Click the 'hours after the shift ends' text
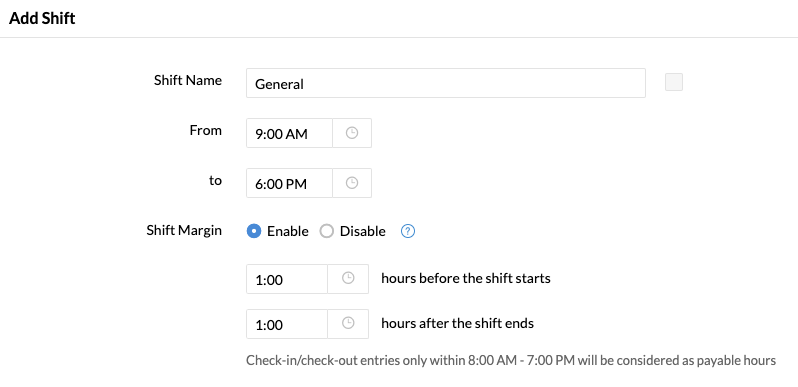Image resolution: width=798 pixels, height=387 pixels. (458, 323)
